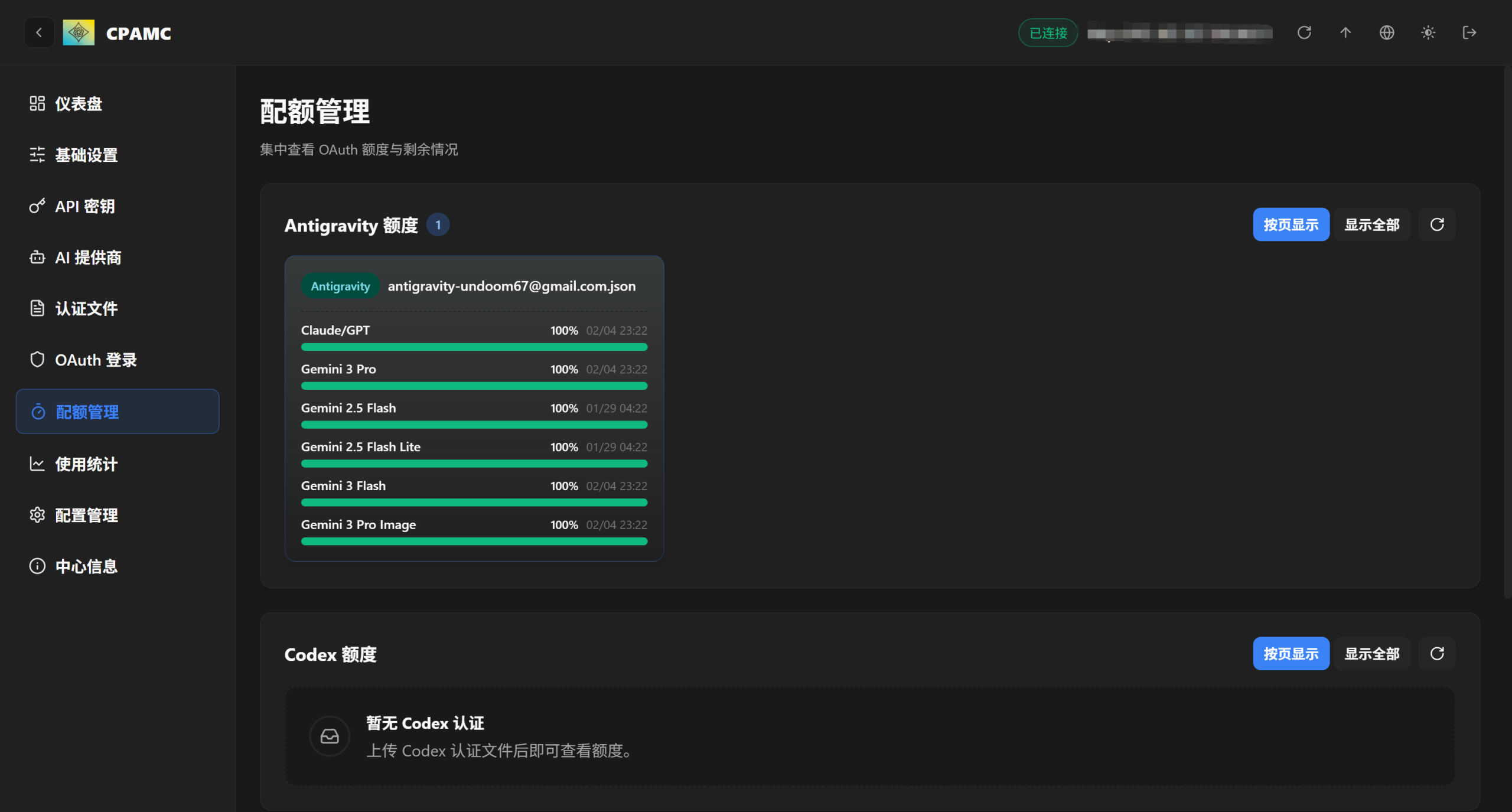Click the 已连接 connection status badge
This screenshot has width=1512, height=812.
pyautogui.click(x=1048, y=33)
